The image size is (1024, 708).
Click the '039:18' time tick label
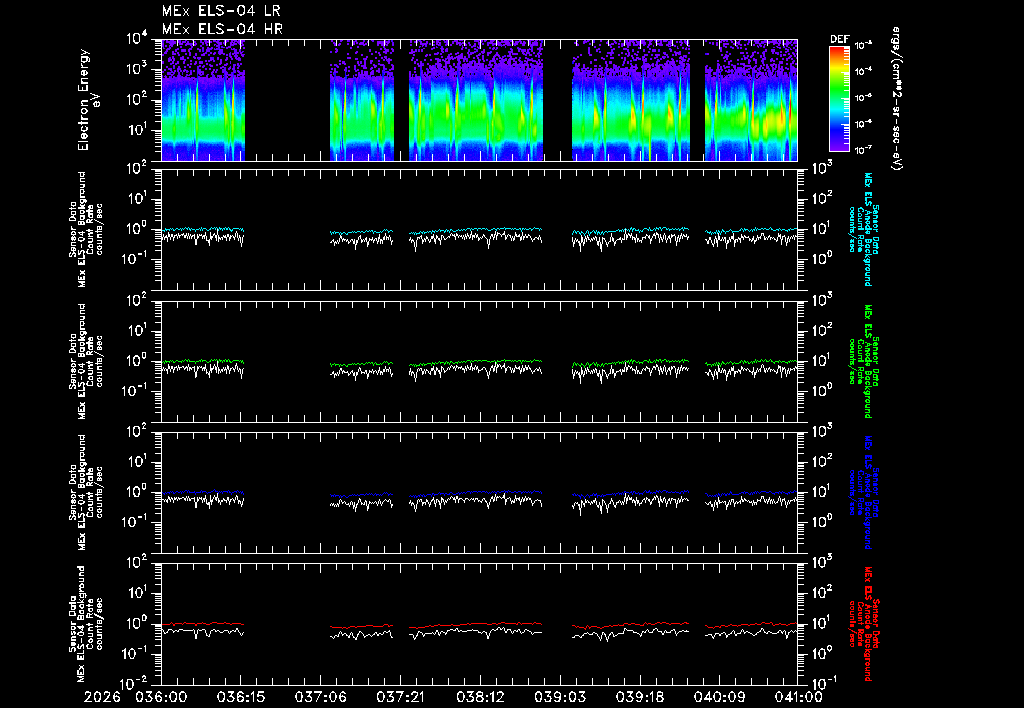(639, 698)
